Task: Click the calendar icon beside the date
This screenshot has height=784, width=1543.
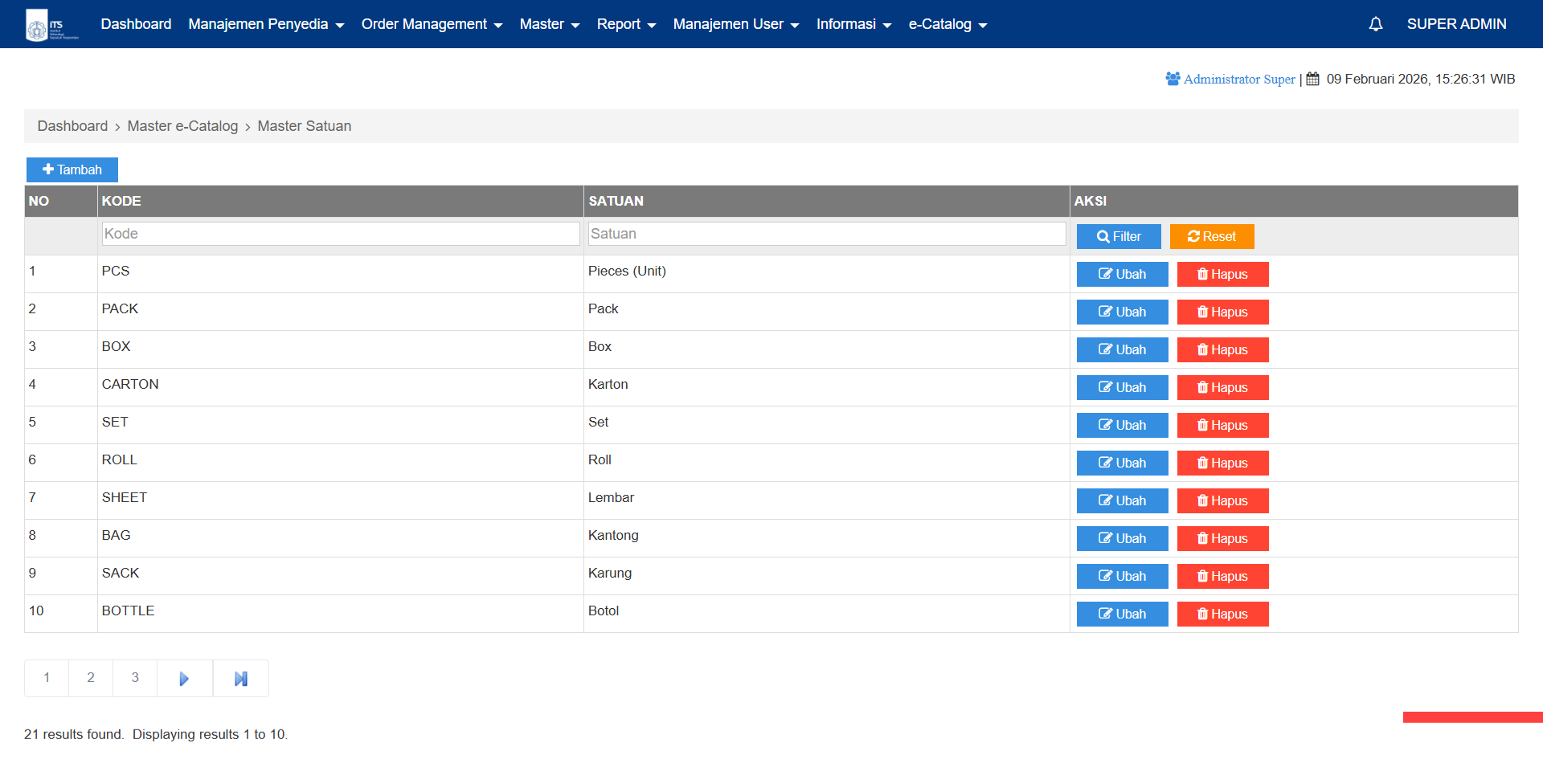Action: tap(1312, 79)
